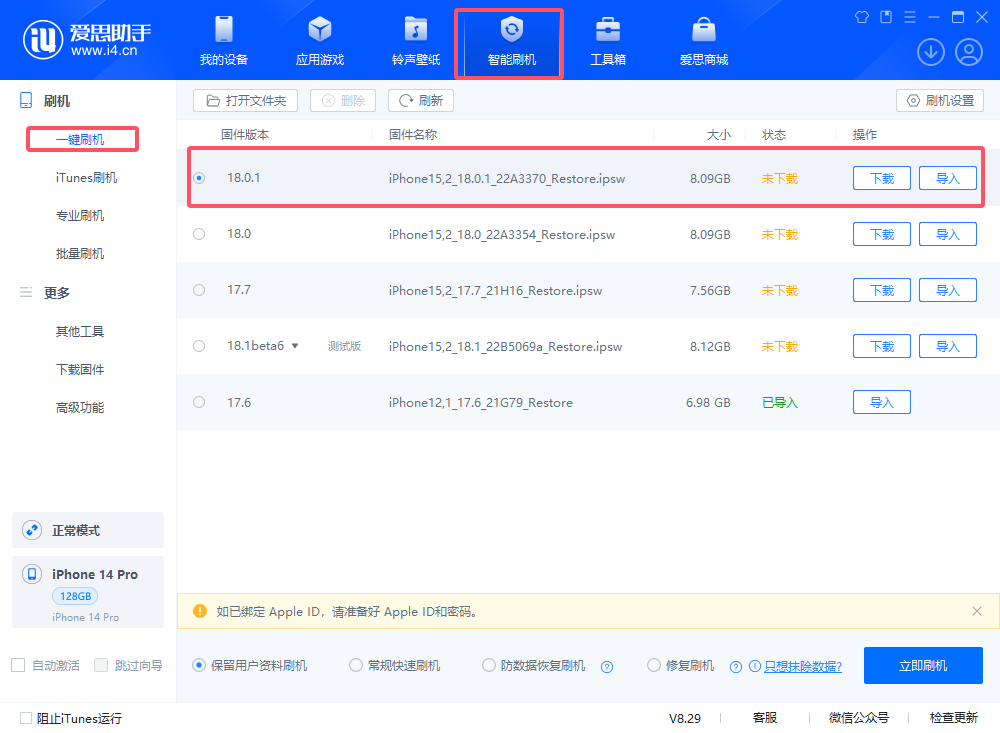Click the 刷机 phone icon in sidebar
This screenshot has height=733, width=1000.
coord(26,100)
